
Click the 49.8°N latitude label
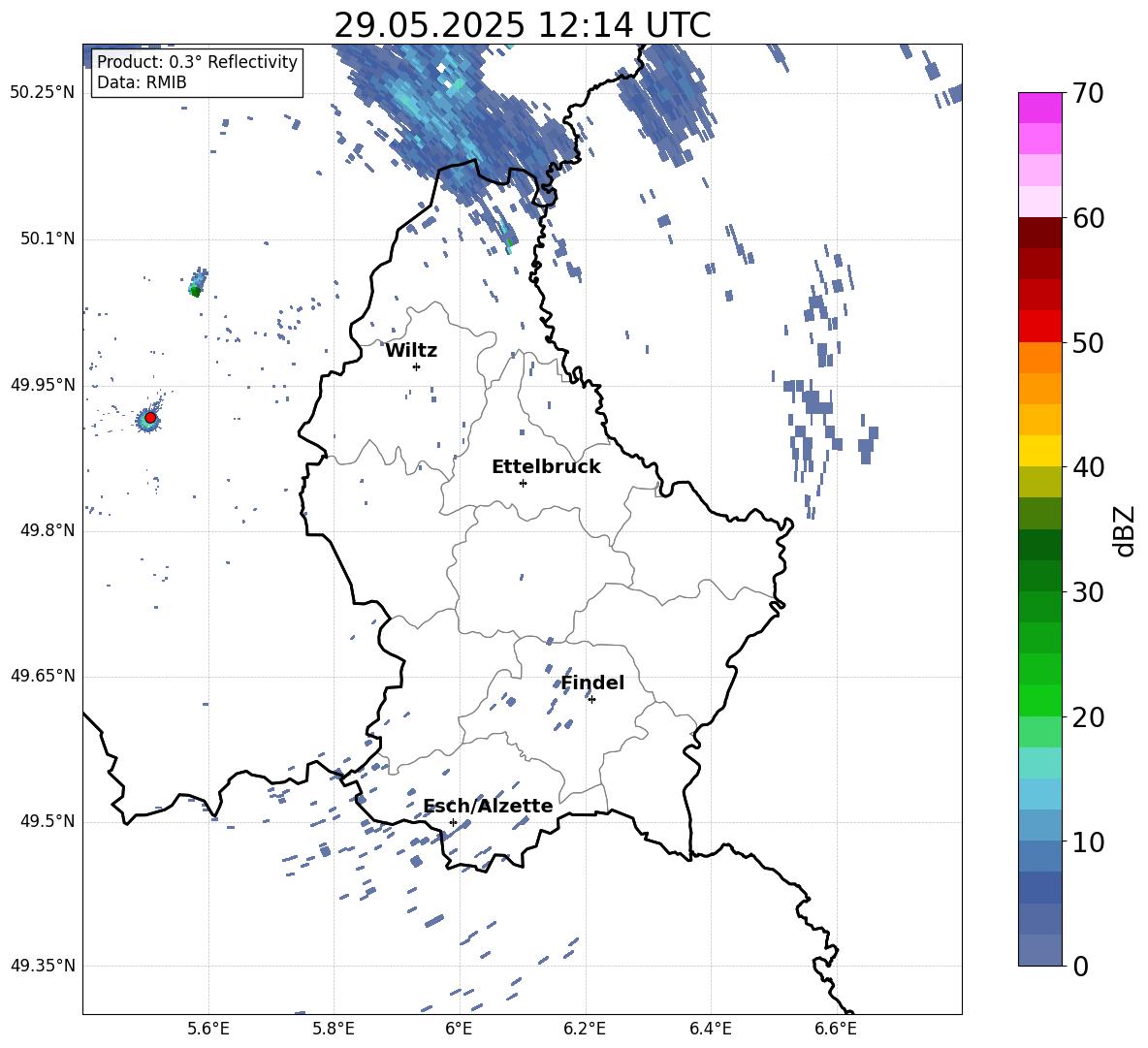48,530
